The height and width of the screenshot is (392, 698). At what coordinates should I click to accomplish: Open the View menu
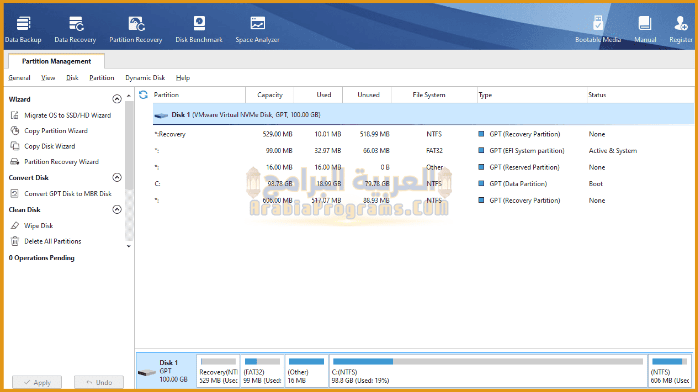48,78
